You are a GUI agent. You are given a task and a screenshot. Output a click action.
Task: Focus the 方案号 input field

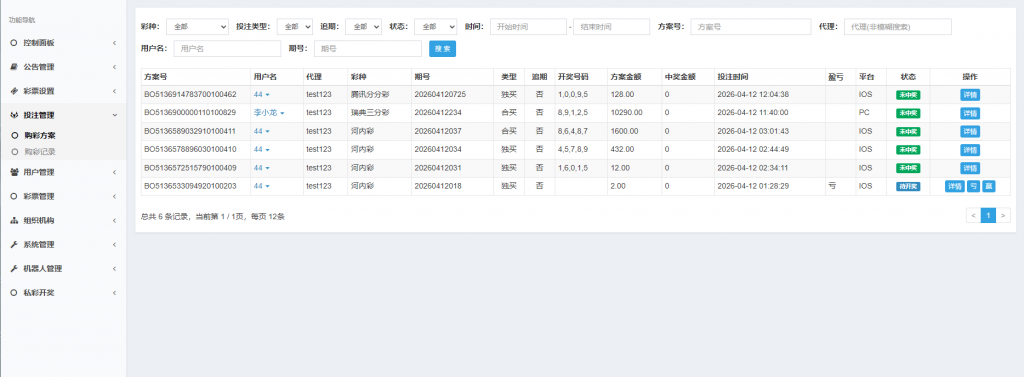point(751,26)
